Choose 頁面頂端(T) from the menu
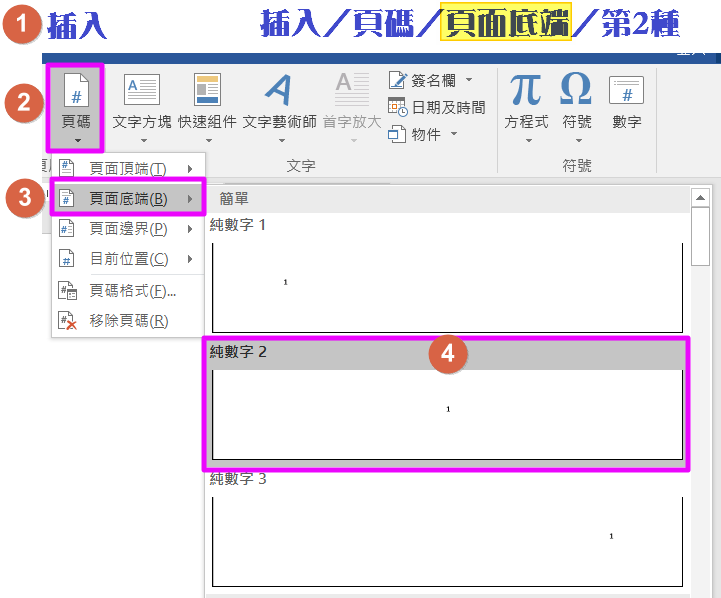721x598 pixels. click(128, 169)
